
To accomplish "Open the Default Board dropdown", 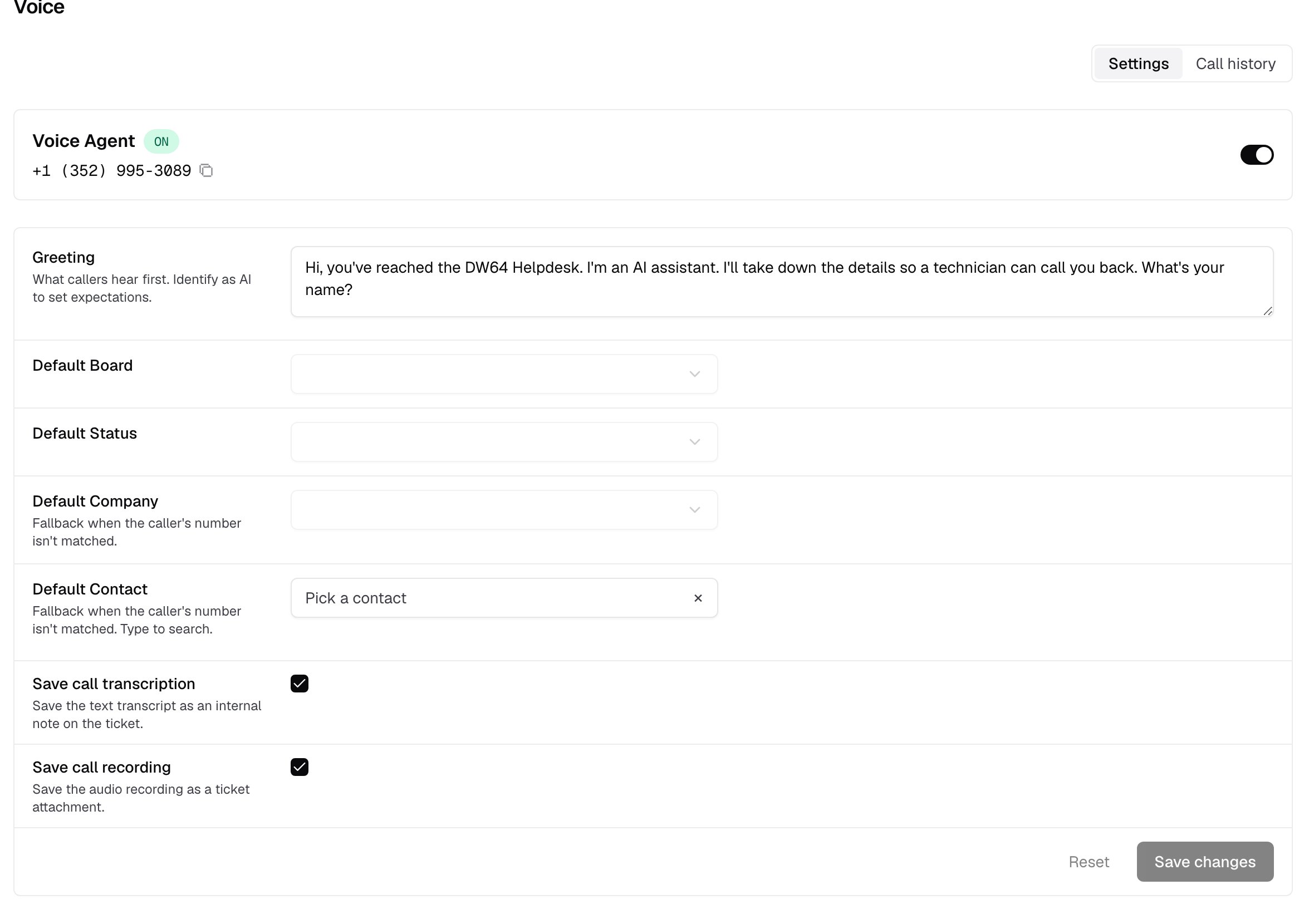I will pyautogui.click(x=504, y=374).
